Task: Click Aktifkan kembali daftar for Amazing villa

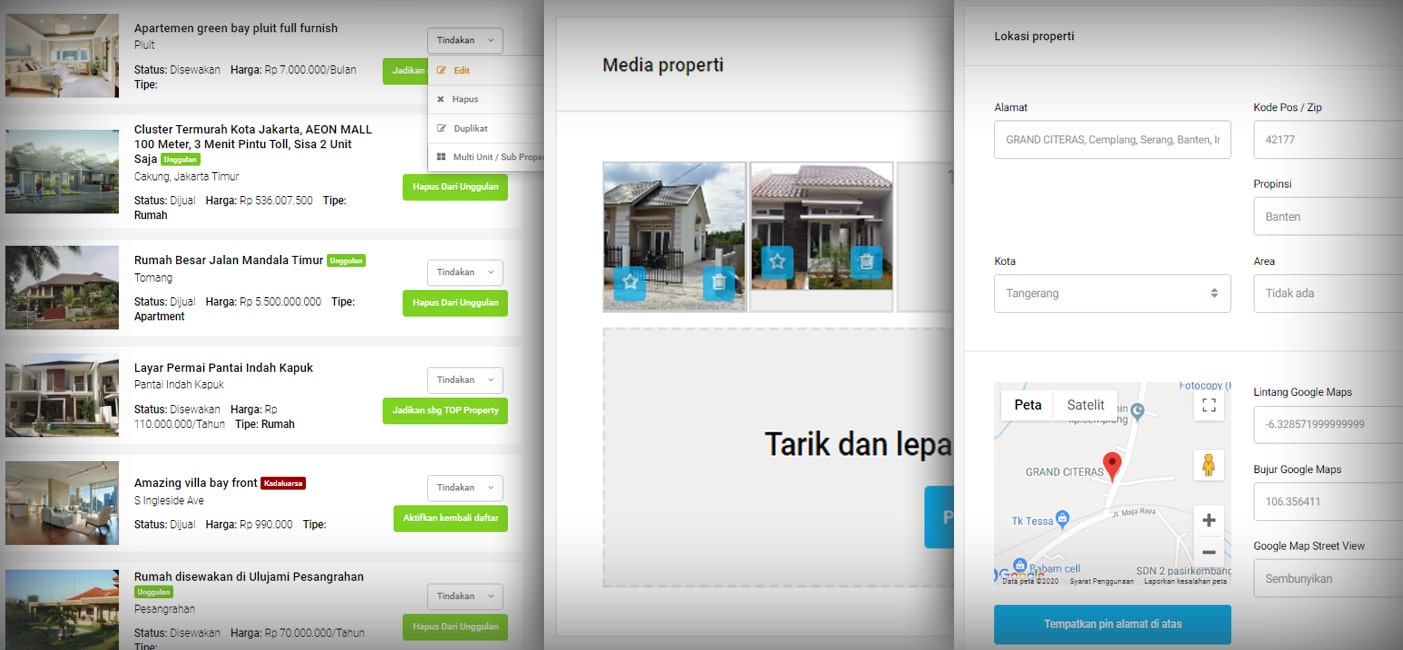Action: pos(450,518)
